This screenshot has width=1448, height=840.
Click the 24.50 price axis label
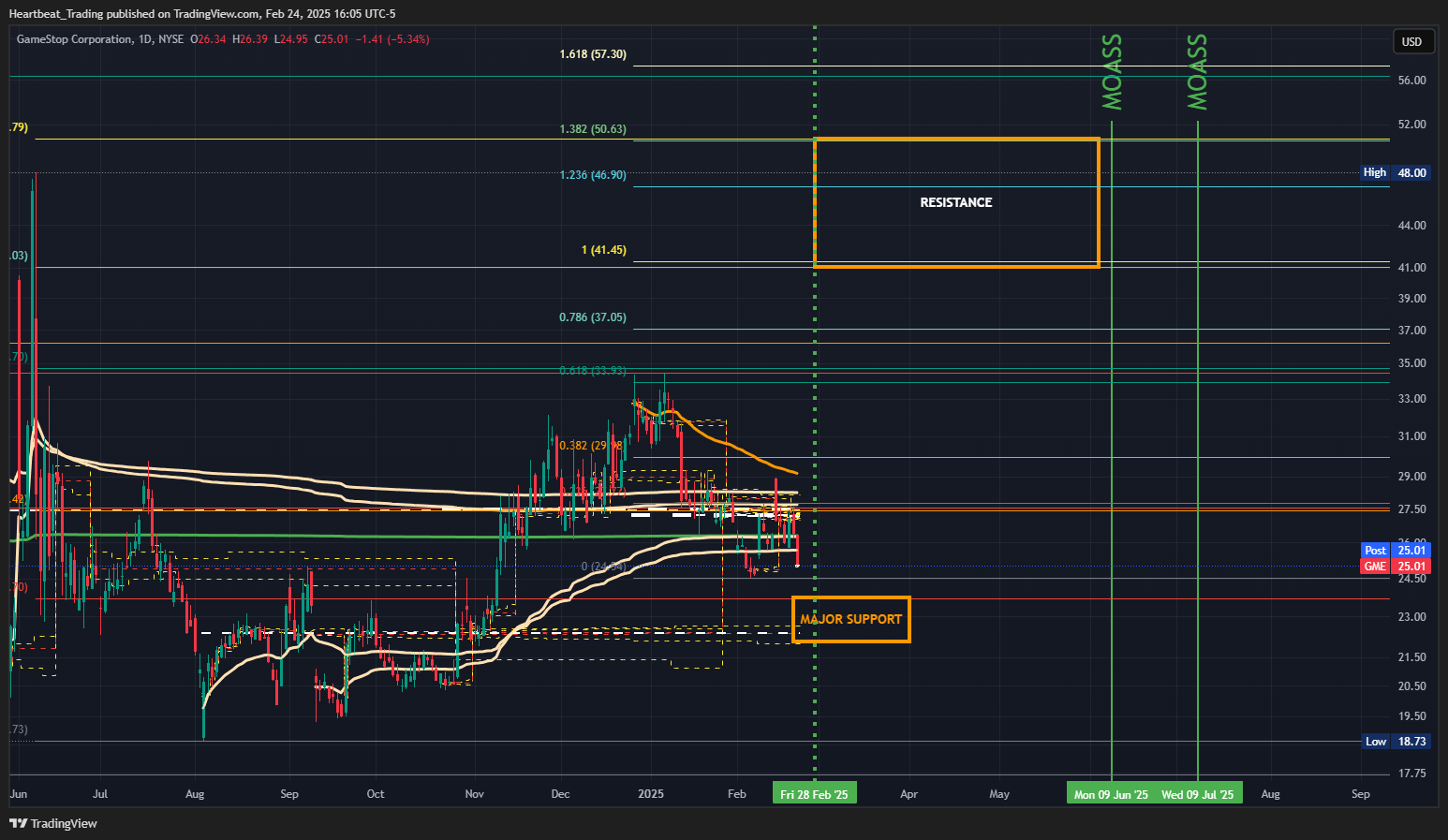[1411, 579]
